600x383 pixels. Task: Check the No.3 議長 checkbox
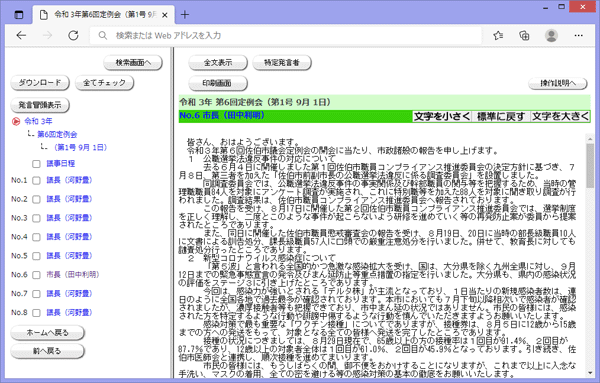pos(36,218)
